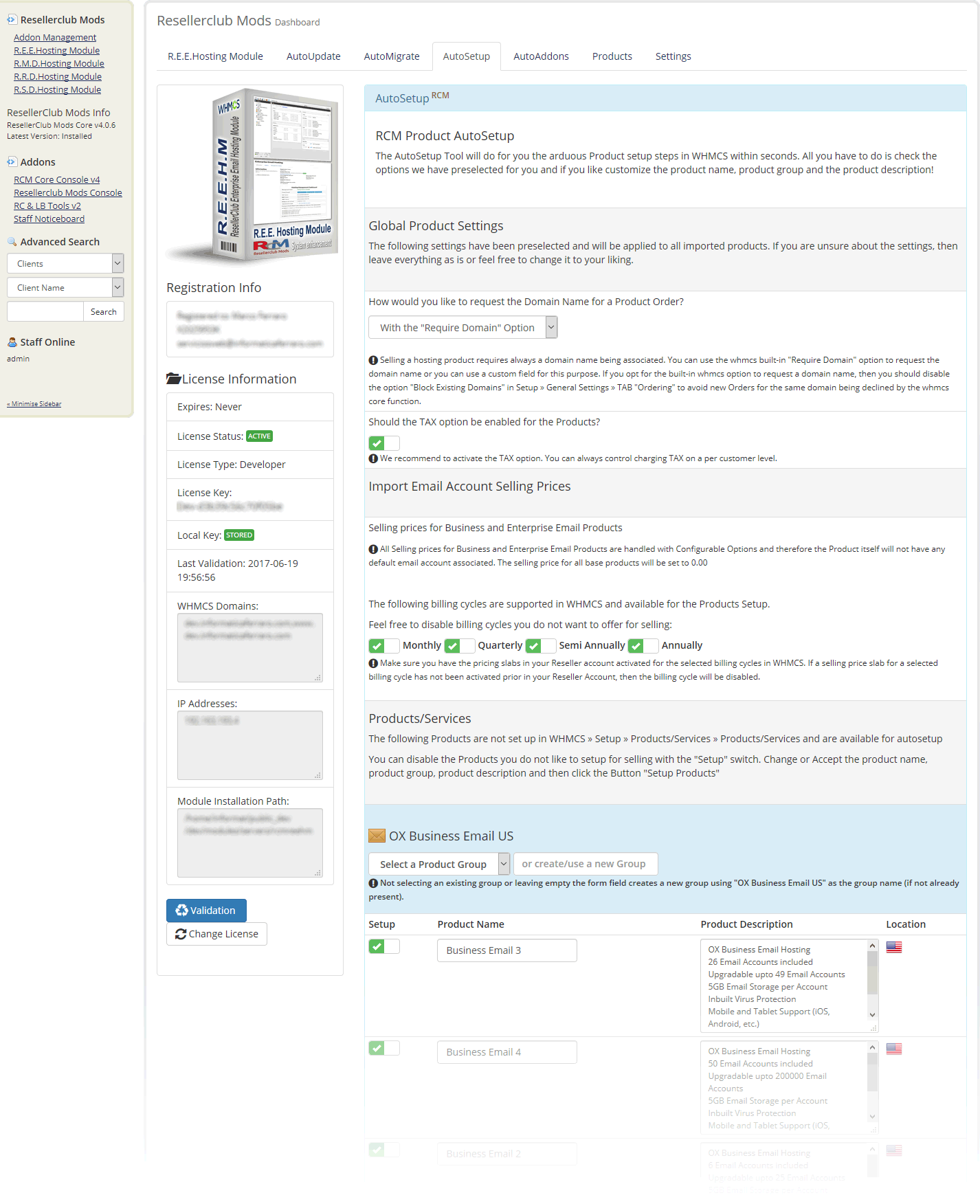Viewport: 980px width, 1204px height.
Task: Click the selling prices info icon
Action: pyautogui.click(x=373, y=549)
